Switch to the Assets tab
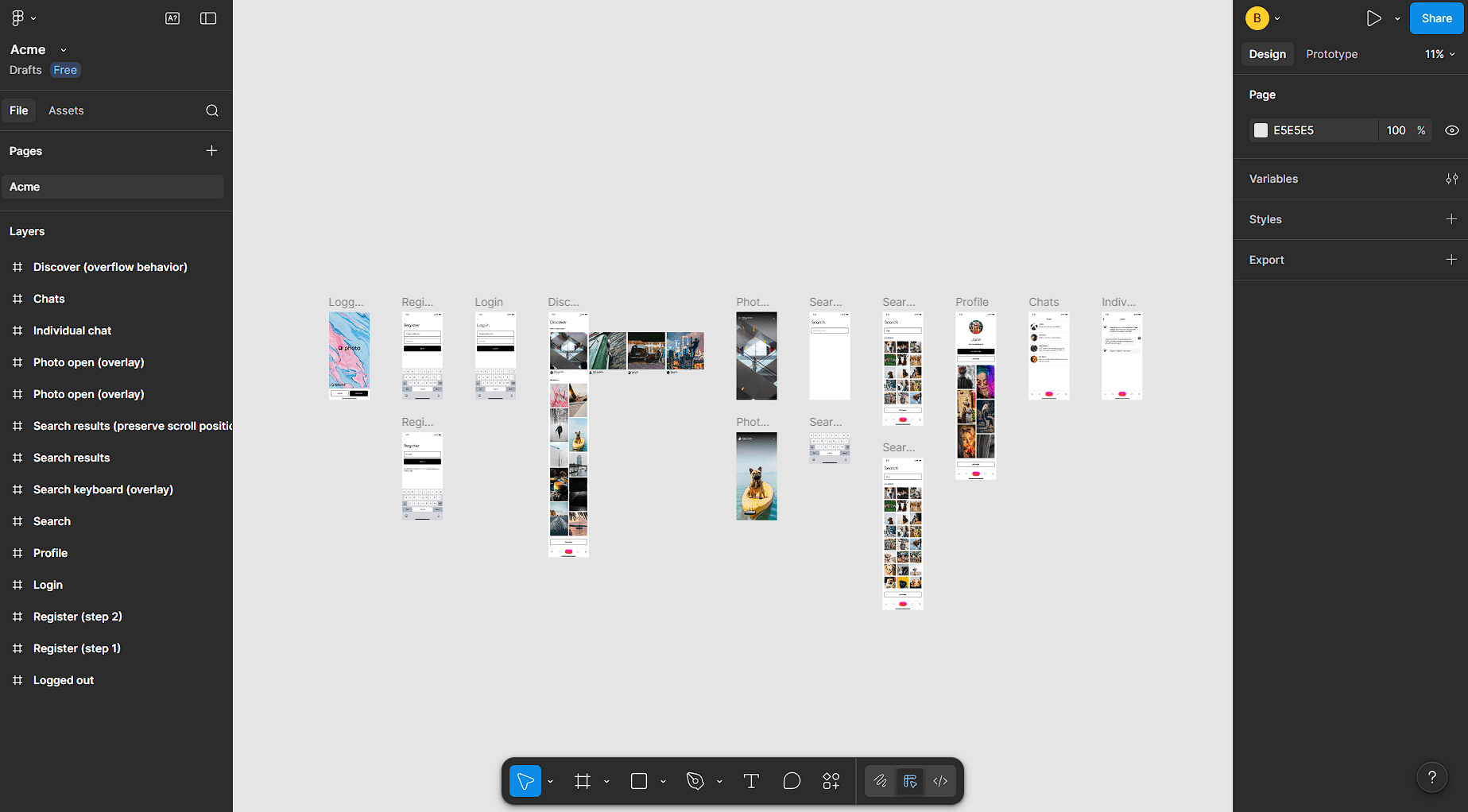Viewport: 1468px width, 812px height. [66, 110]
